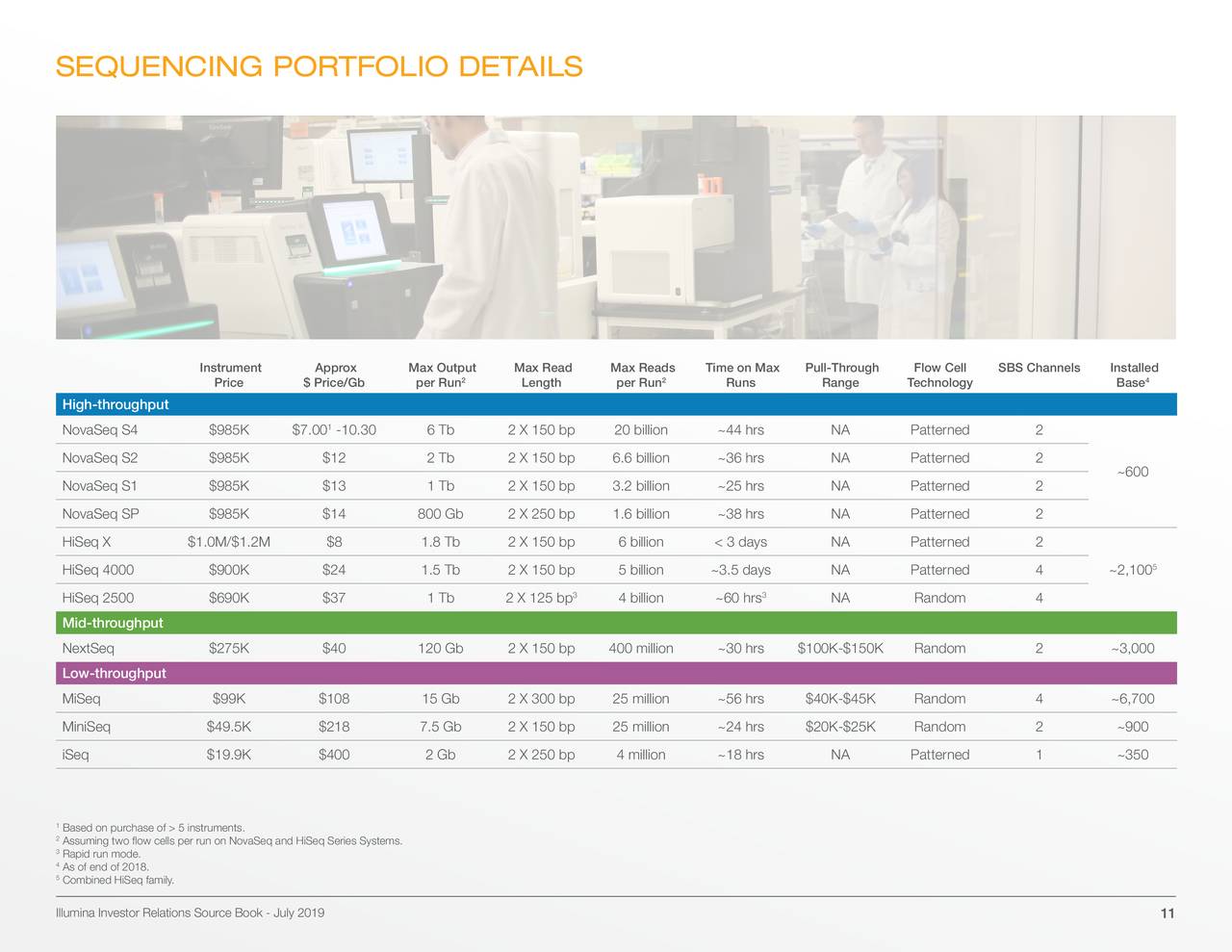1232x952 pixels.
Task: Select the Installed Base column header
Action: tap(1134, 375)
